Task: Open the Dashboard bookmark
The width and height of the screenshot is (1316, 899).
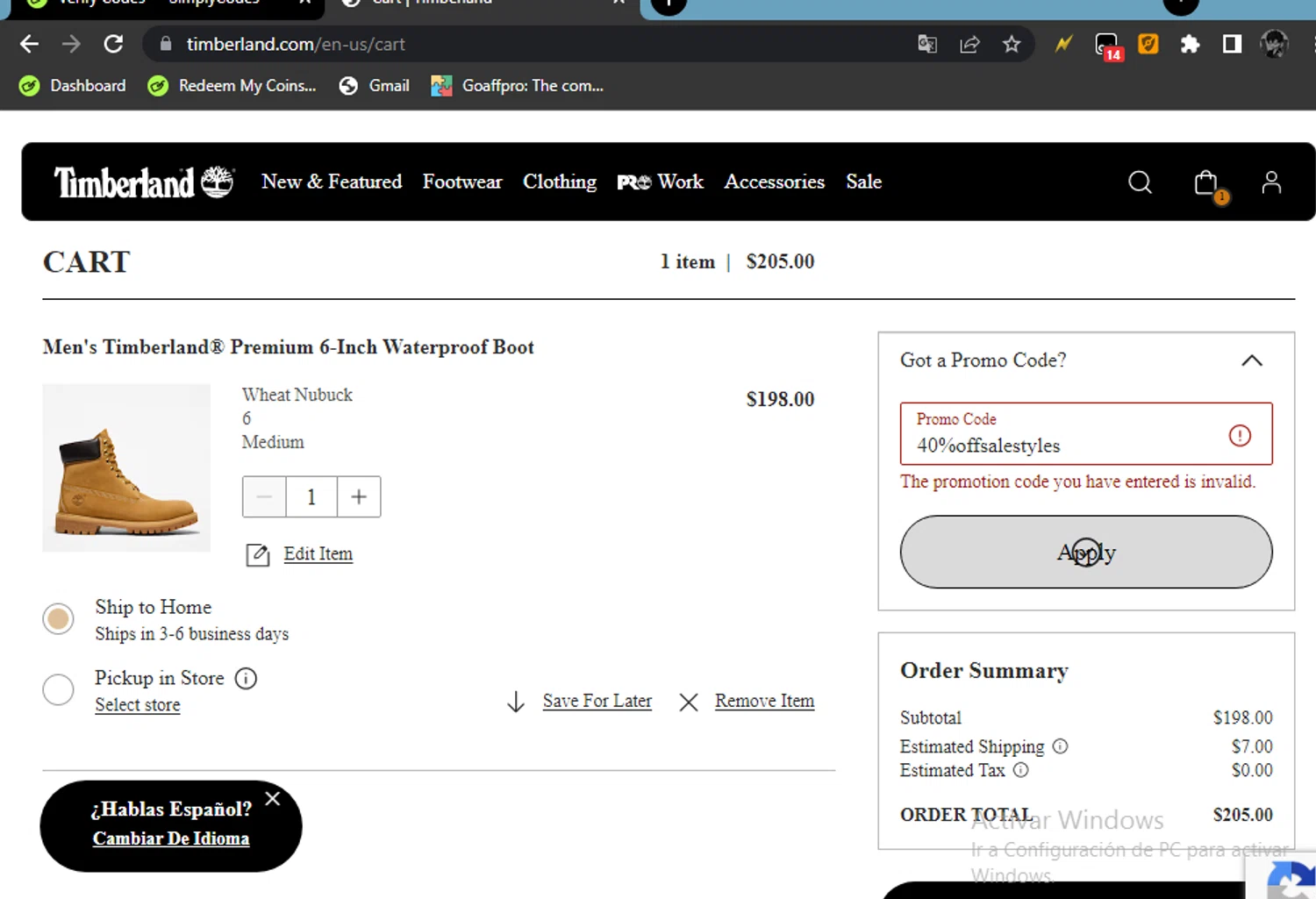Action: [73, 86]
